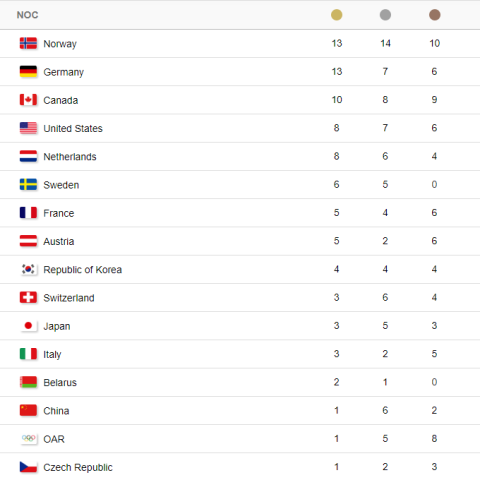The image size is (480, 480).
Task: Click the NOC column header
Action: point(28,15)
